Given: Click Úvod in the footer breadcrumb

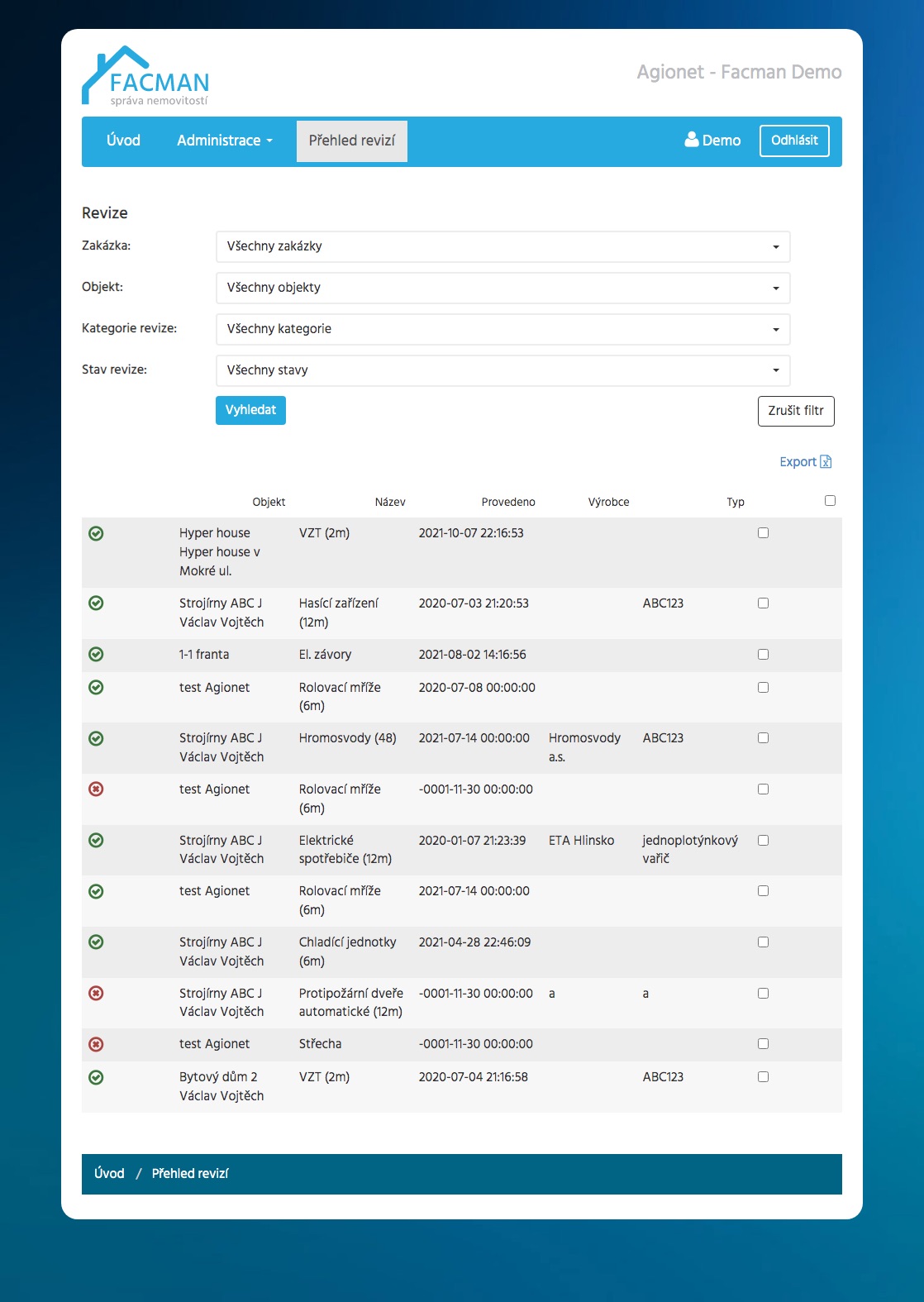Looking at the screenshot, I should (109, 1173).
